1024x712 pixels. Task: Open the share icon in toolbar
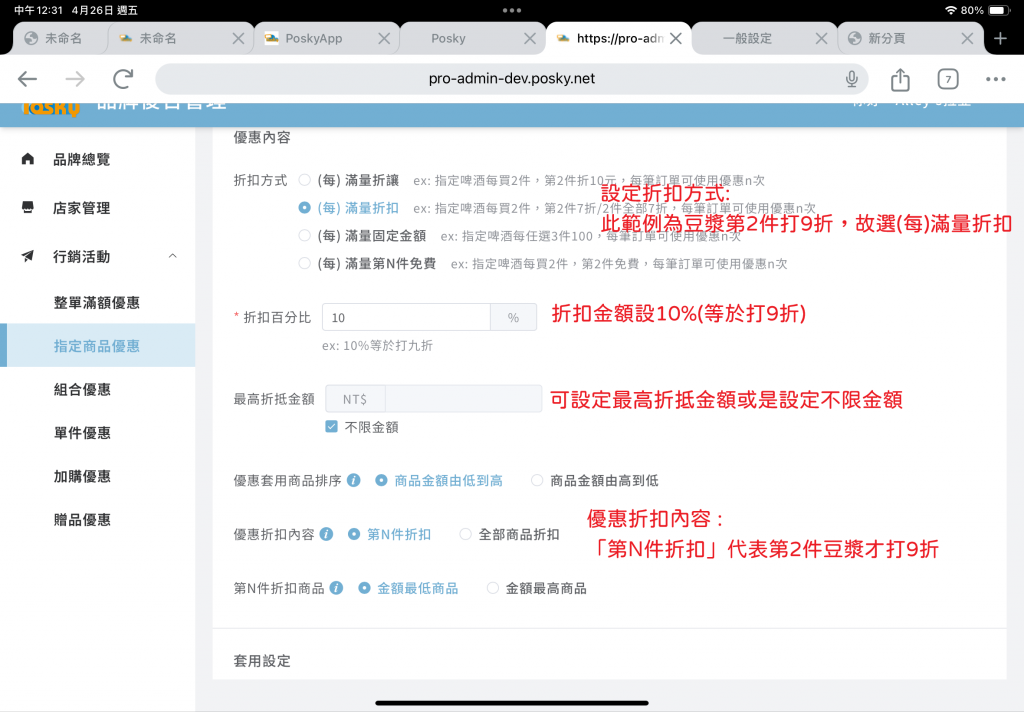[900, 79]
